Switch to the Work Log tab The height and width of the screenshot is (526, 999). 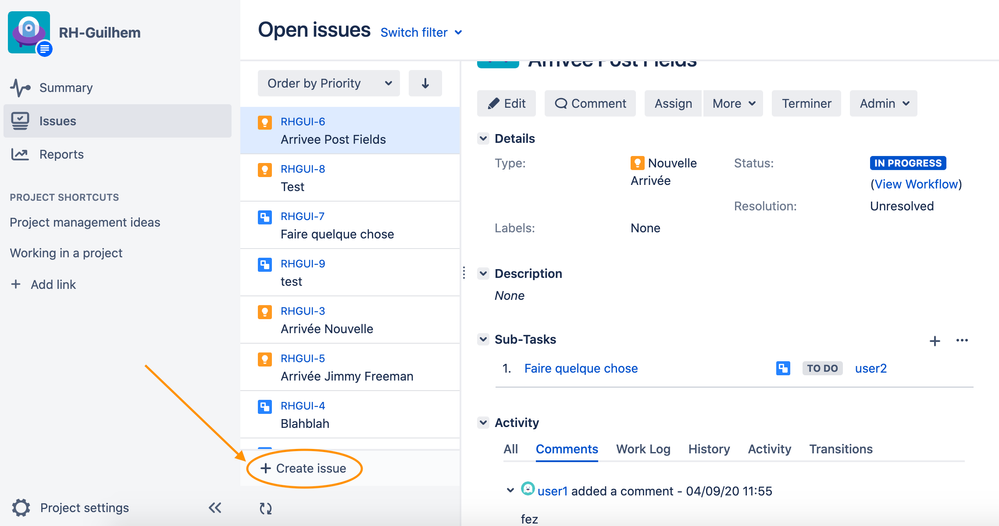click(643, 449)
